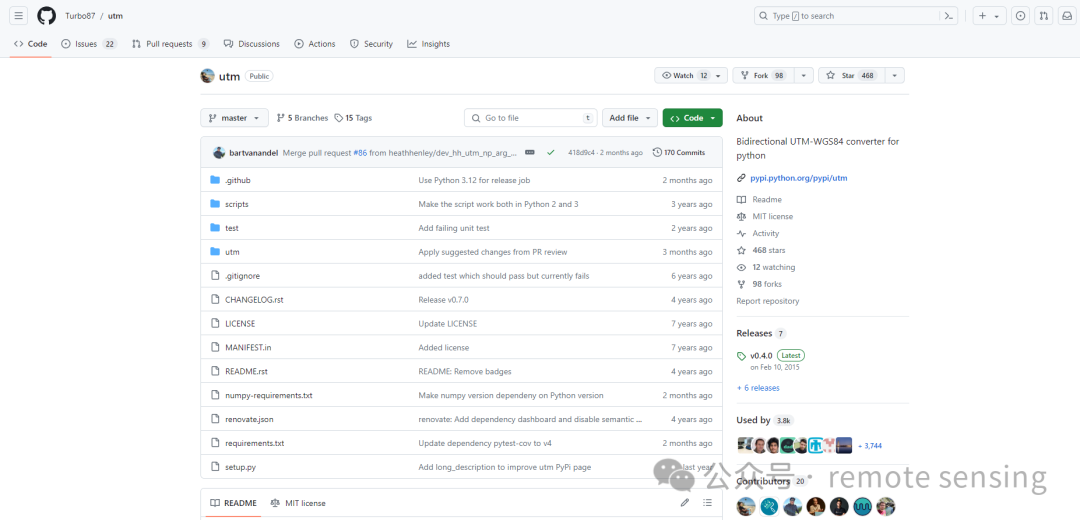
Task: Open pypi.python.org/pypi/utm link
Action: coord(799,178)
